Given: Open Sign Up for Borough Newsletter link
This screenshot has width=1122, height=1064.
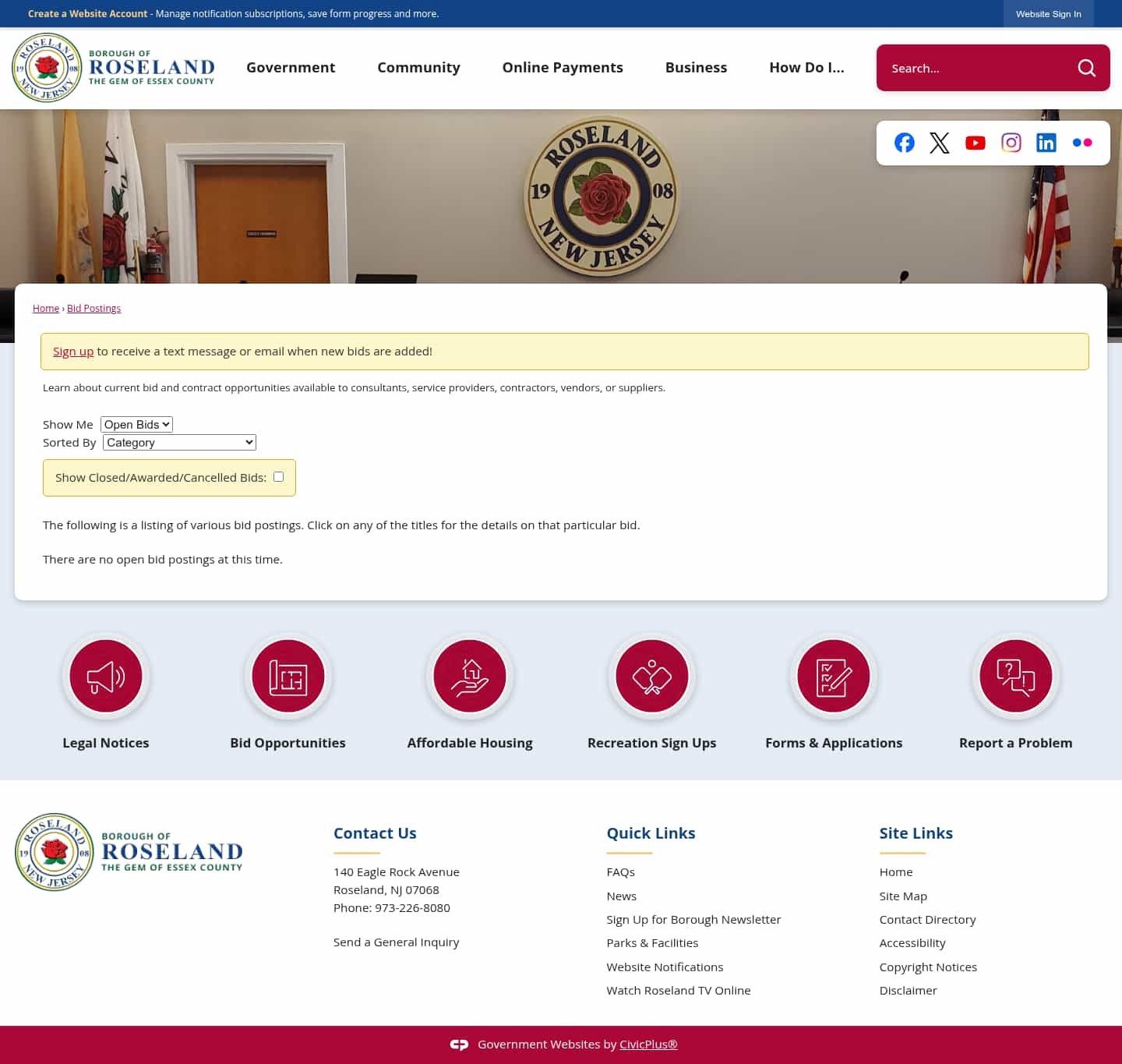Looking at the screenshot, I should (693, 920).
